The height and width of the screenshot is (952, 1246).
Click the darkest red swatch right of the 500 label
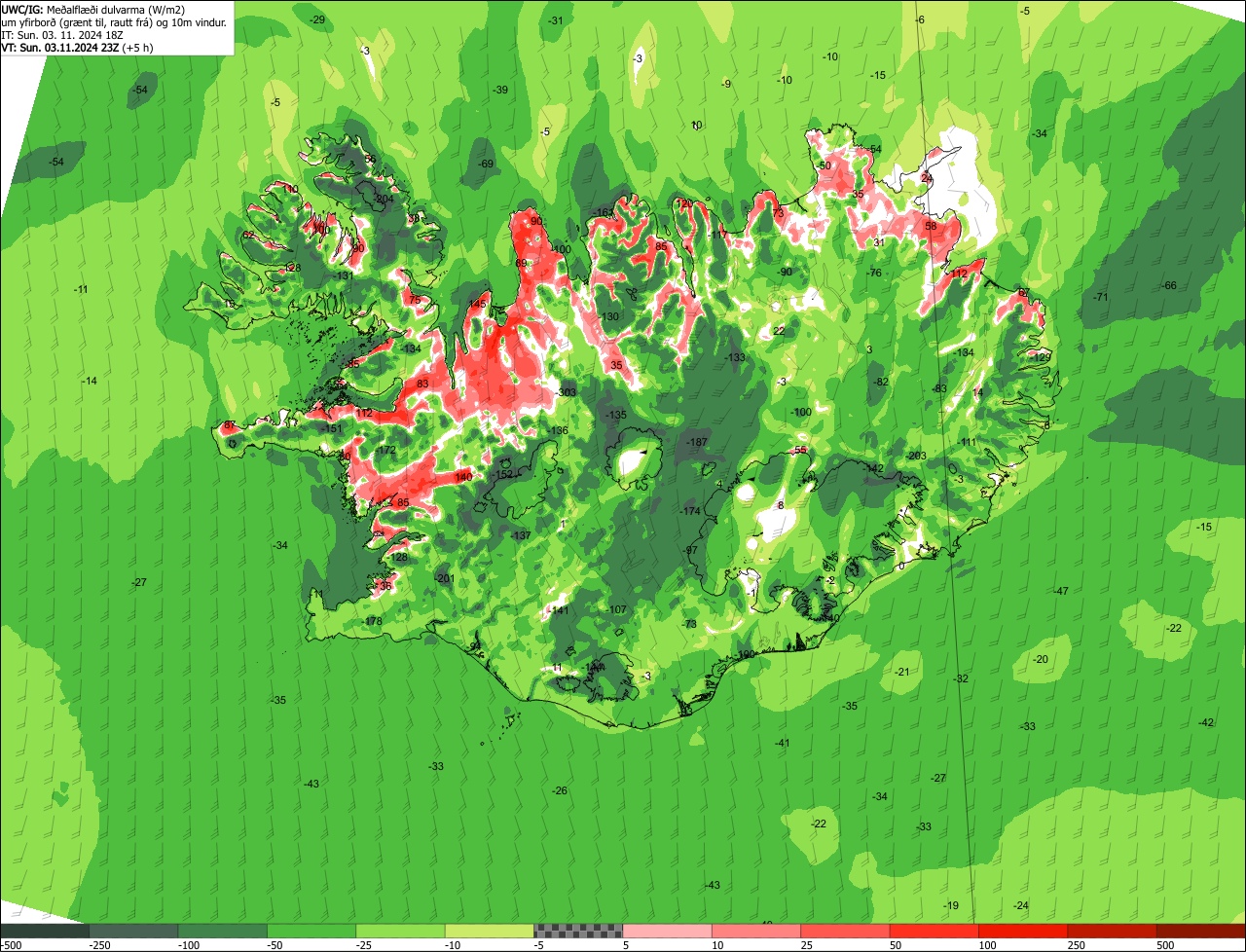pyautogui.click(x=1202, y=931)
